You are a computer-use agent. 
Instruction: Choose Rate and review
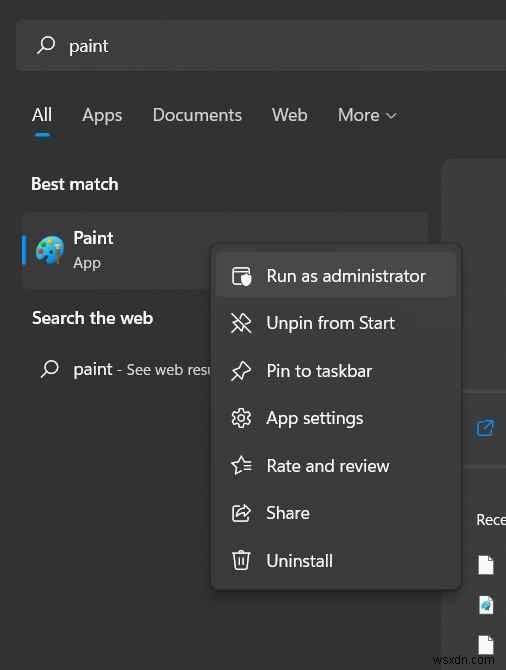tap(336, 466)
